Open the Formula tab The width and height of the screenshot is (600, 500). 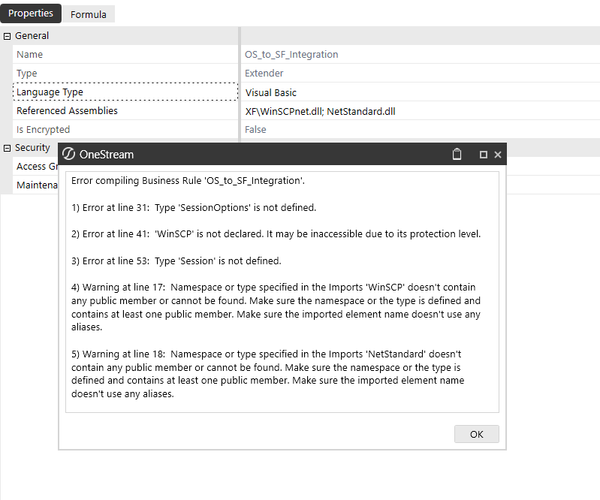click(88, 15)
